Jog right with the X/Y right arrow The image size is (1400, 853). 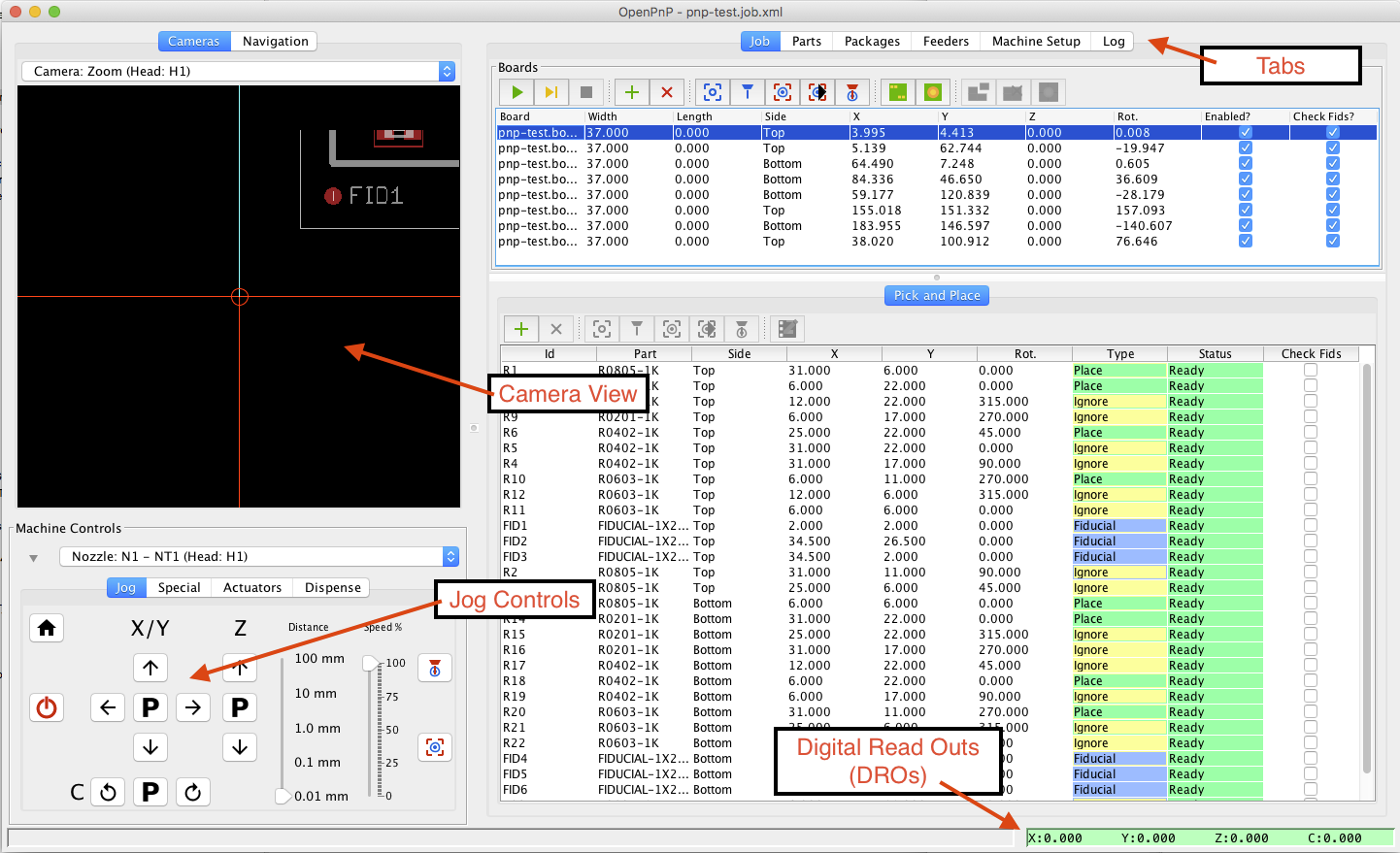tap(193, 707)
